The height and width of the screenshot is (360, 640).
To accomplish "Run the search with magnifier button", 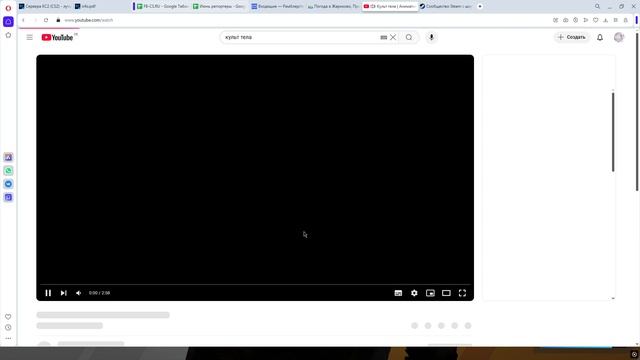I will pos(409,37).
